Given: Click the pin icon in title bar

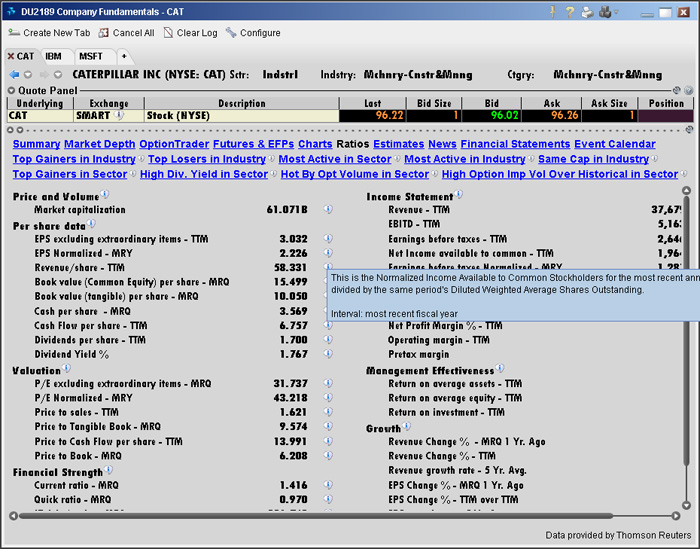Looking at the screenshot, I should click(552, 12).
